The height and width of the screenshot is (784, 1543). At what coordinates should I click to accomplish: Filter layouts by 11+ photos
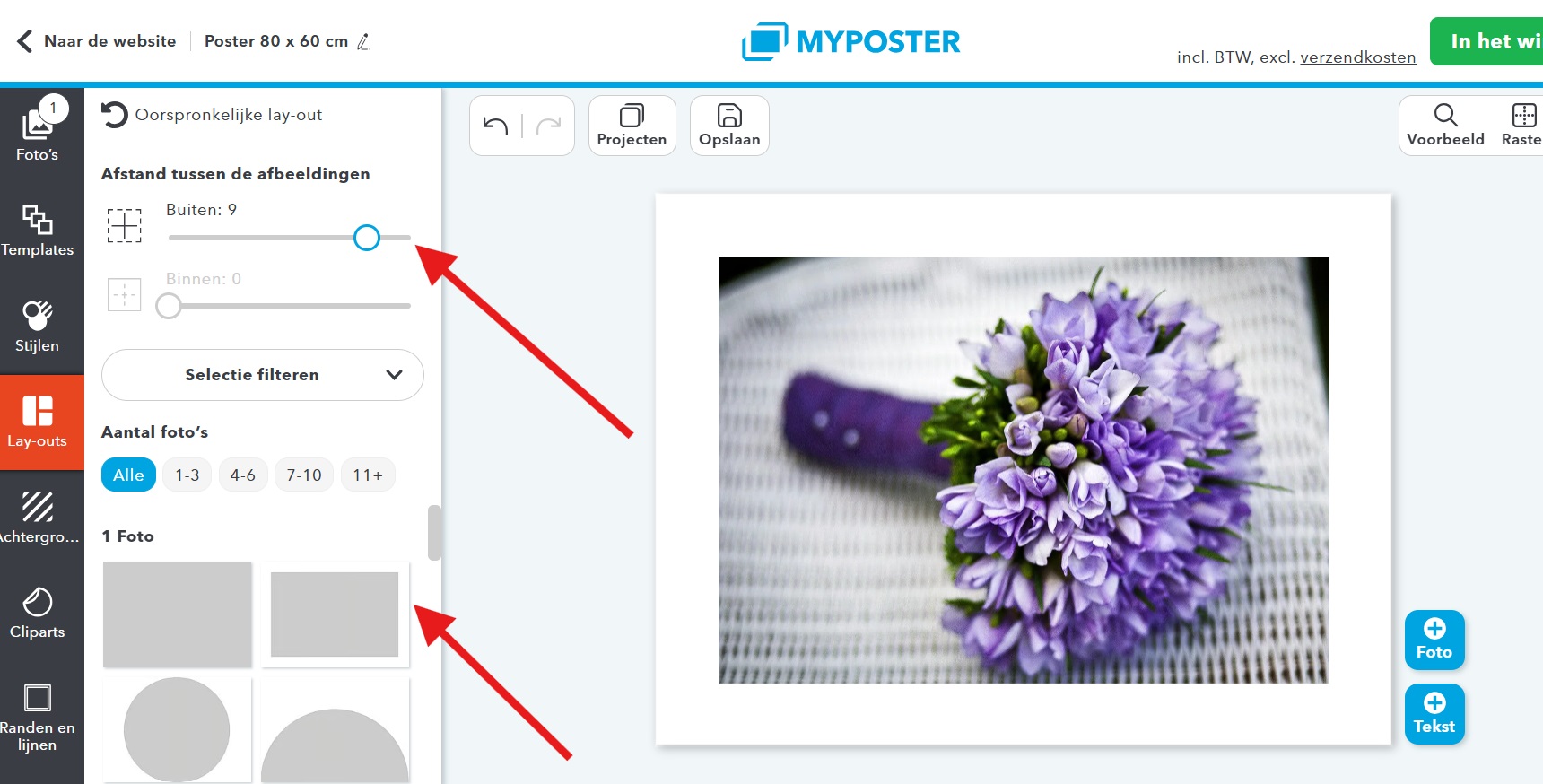(x=368, y=475)
